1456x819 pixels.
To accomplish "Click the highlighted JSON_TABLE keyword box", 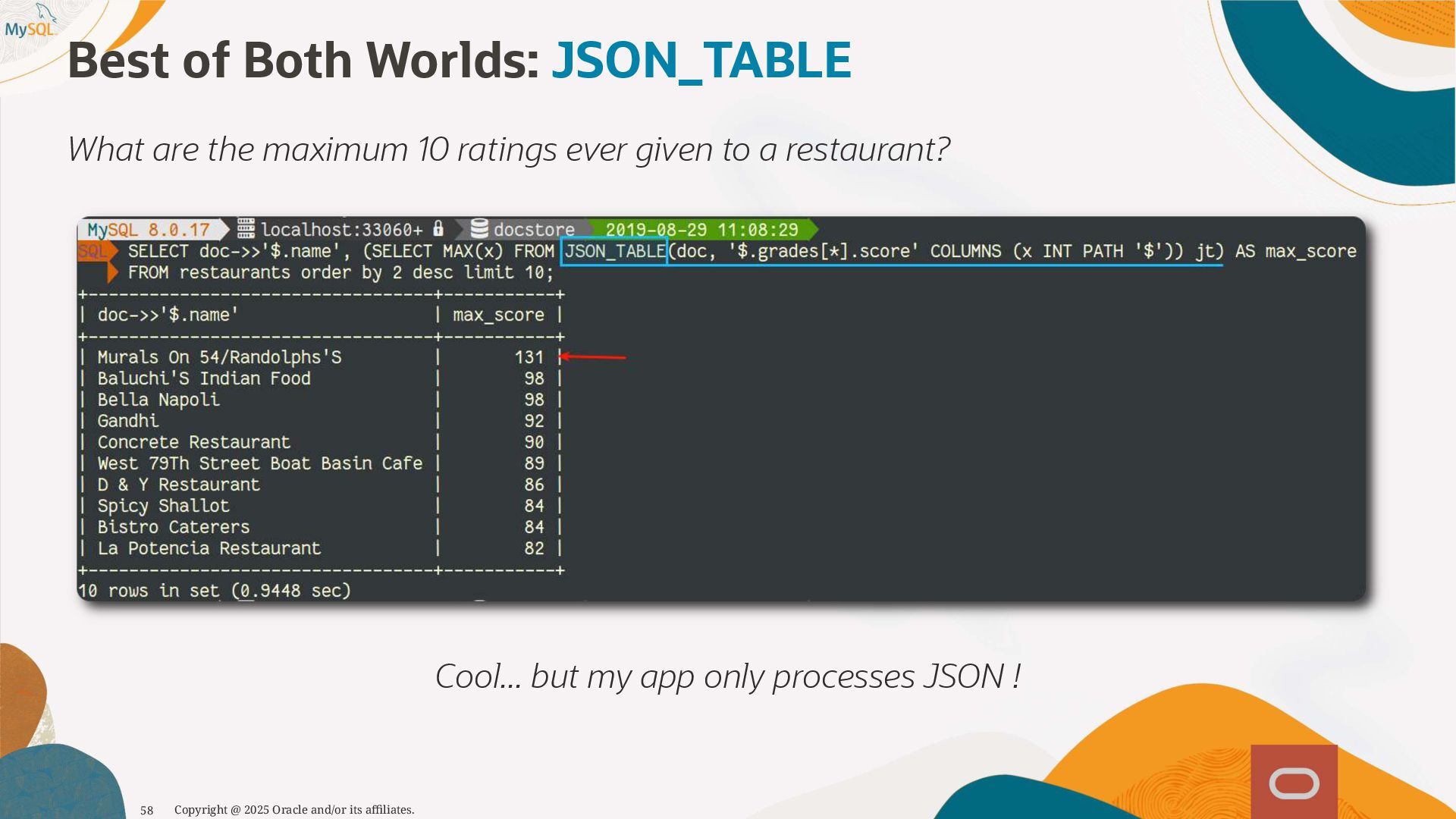I will click(613, 251).
